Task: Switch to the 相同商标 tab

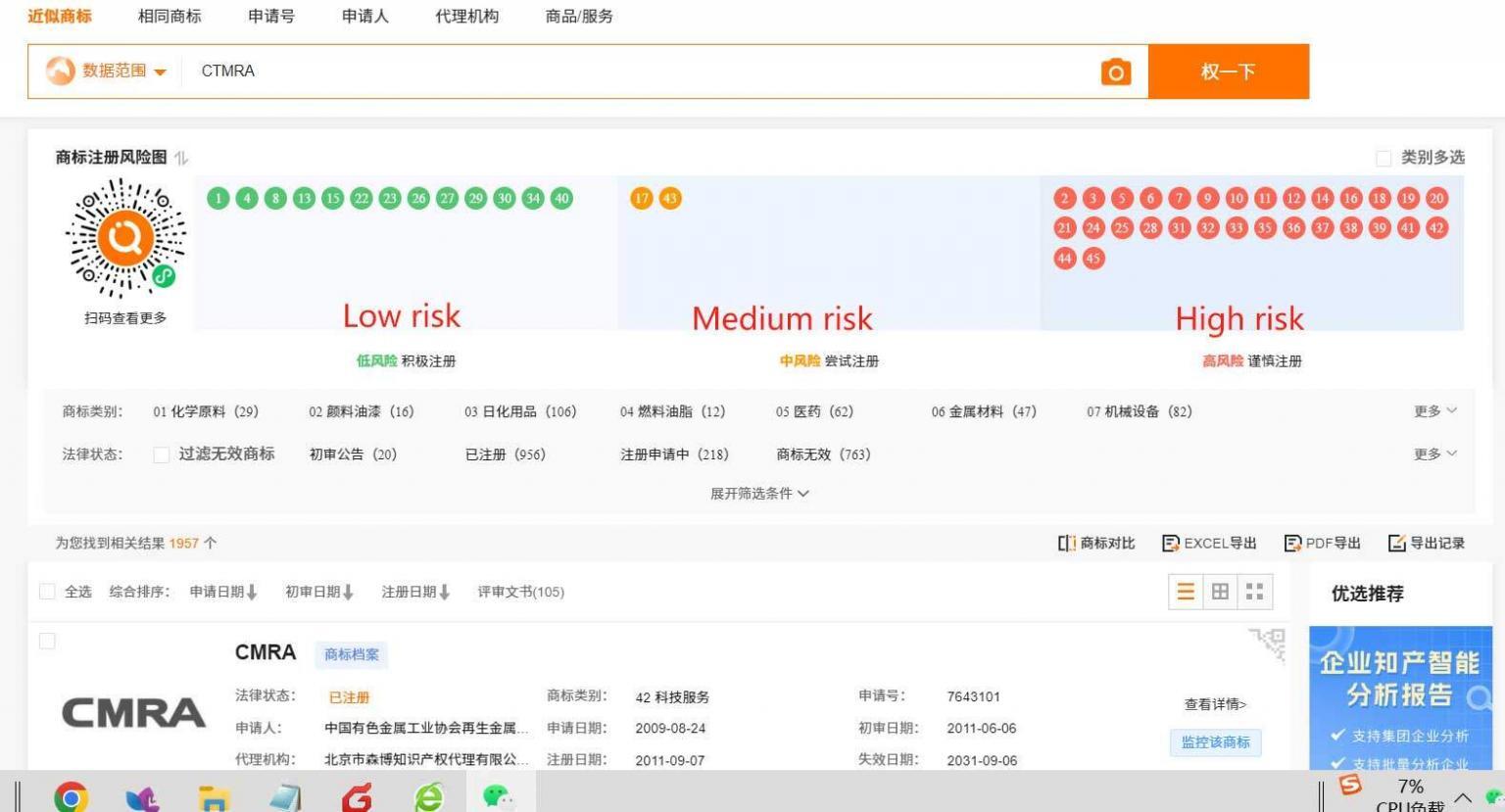Action: point(170,17)
